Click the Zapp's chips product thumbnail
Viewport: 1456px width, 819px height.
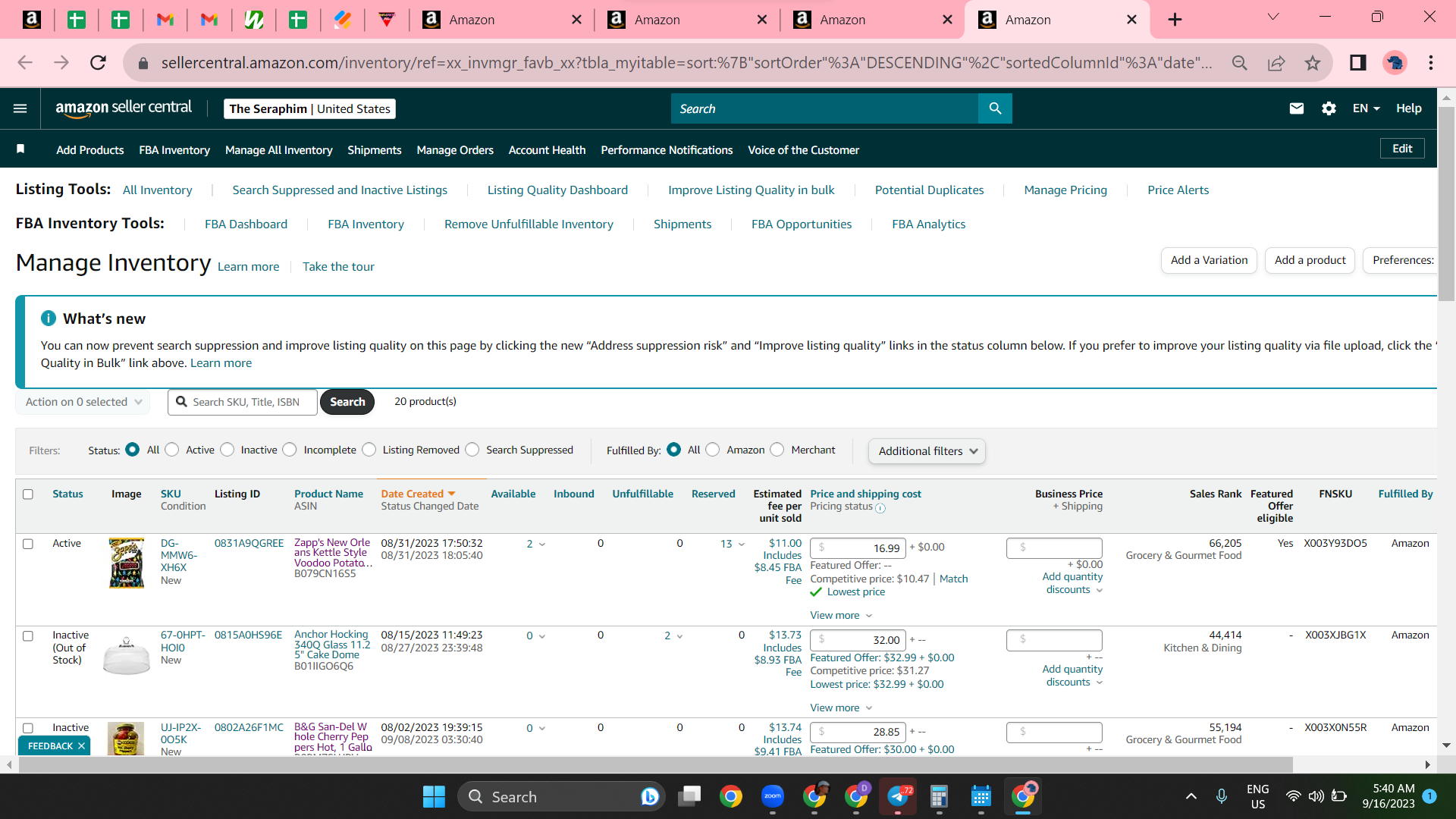pos(127,563)
